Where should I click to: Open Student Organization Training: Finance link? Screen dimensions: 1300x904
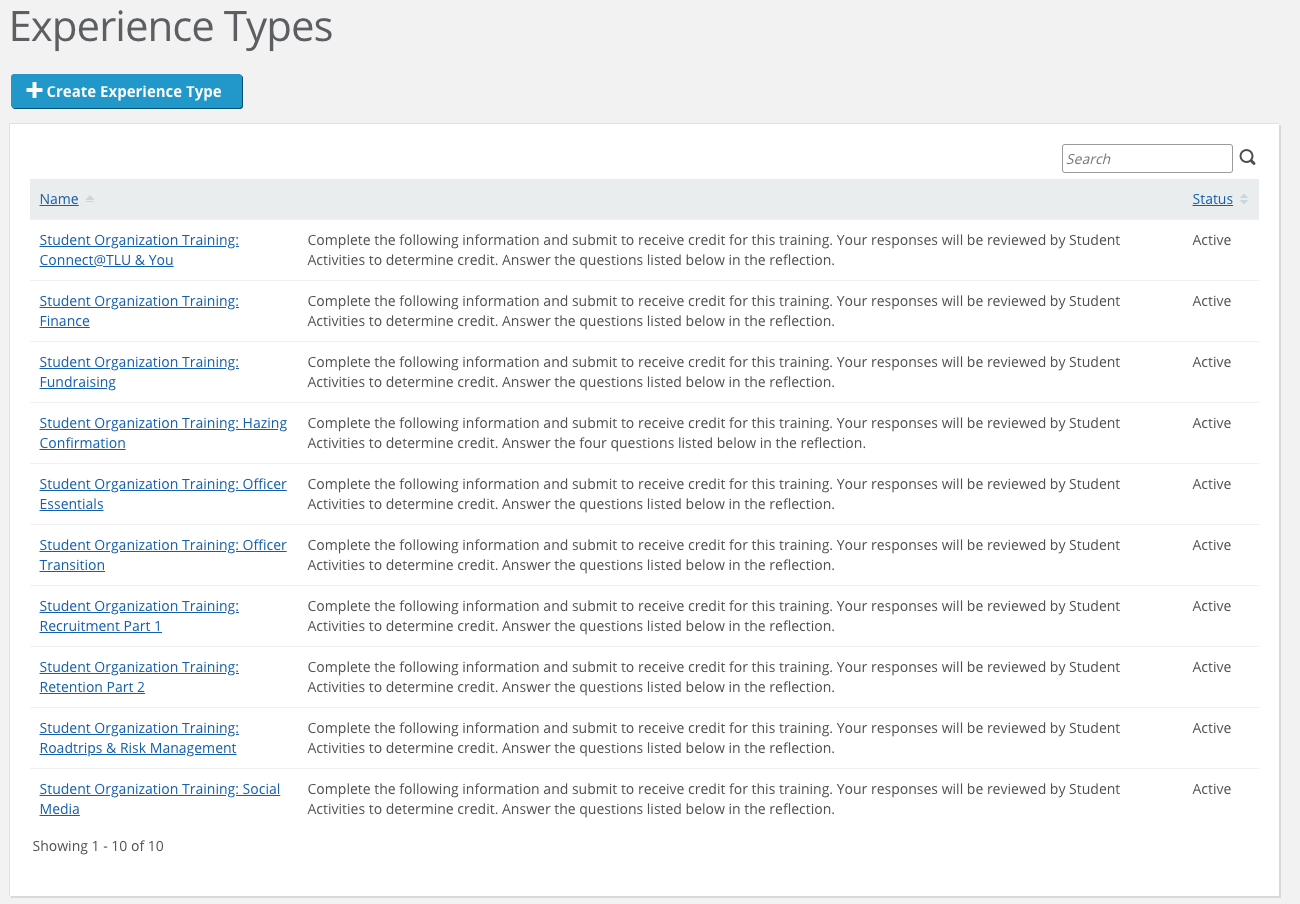(x=139, y=311)
